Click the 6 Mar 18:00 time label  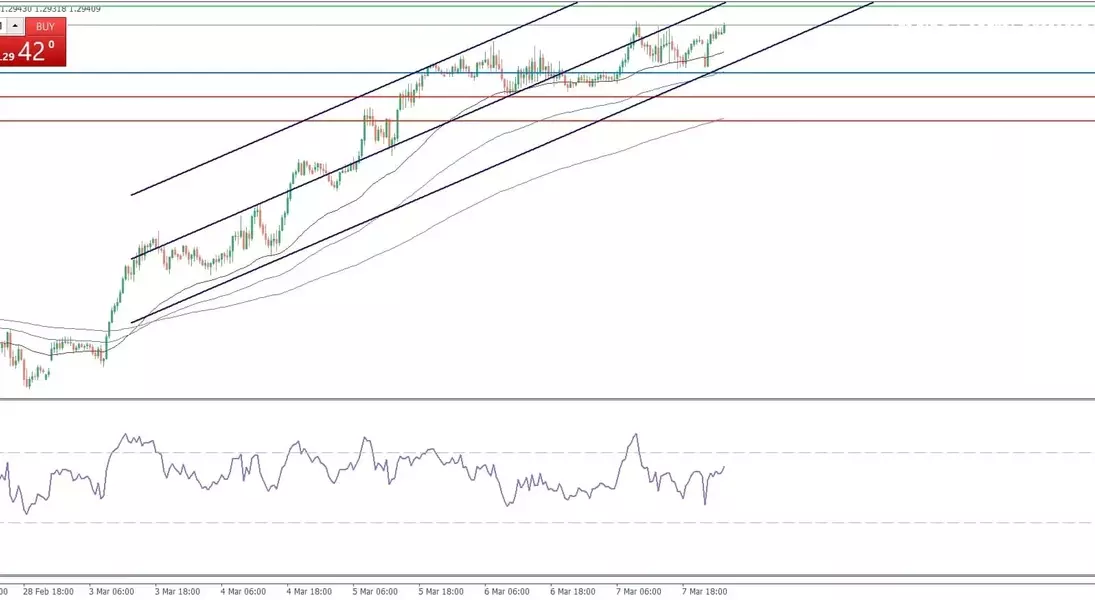pyautogui.click(x=573, y=591)
